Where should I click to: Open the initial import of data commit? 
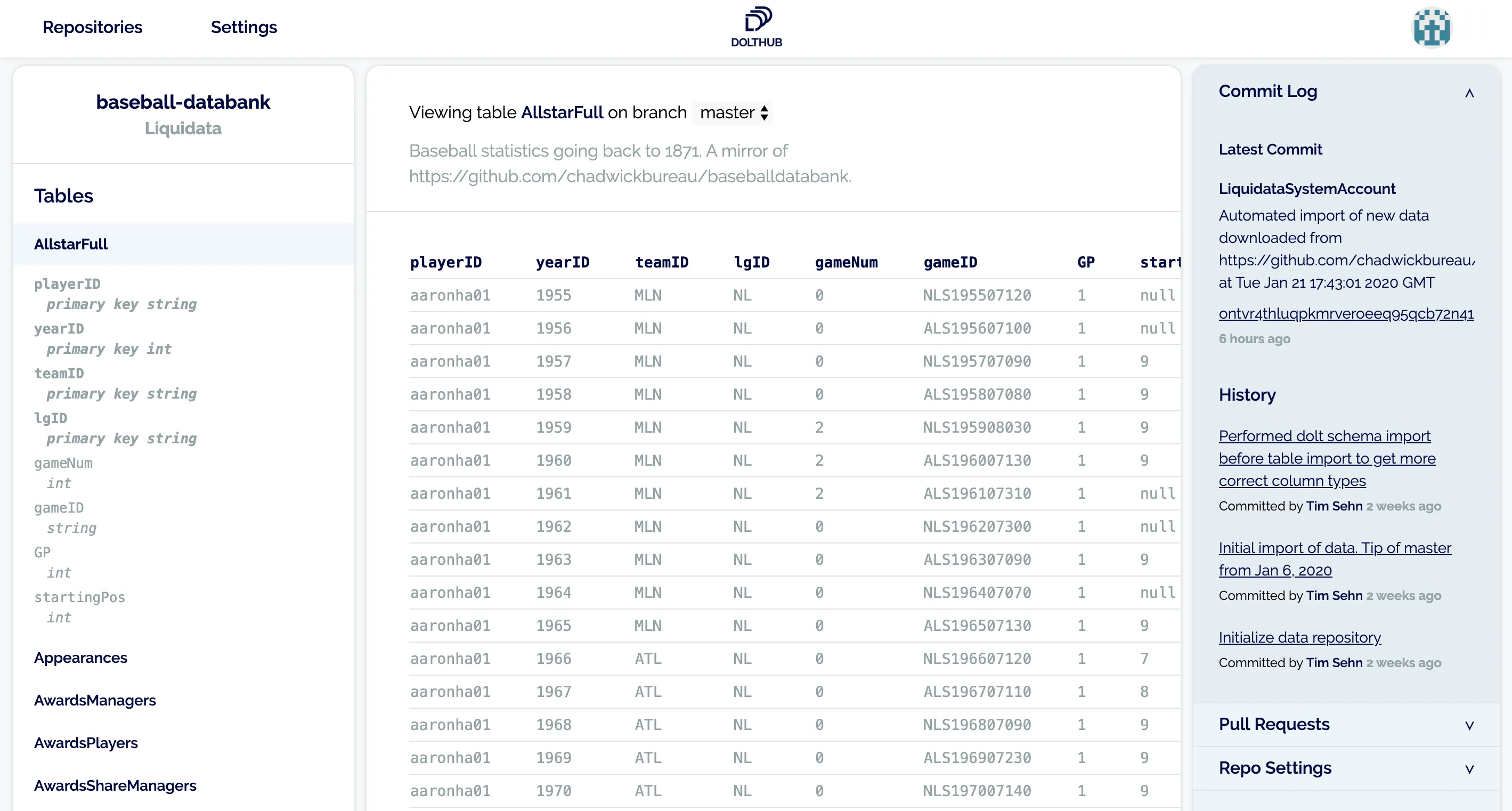1335,559
